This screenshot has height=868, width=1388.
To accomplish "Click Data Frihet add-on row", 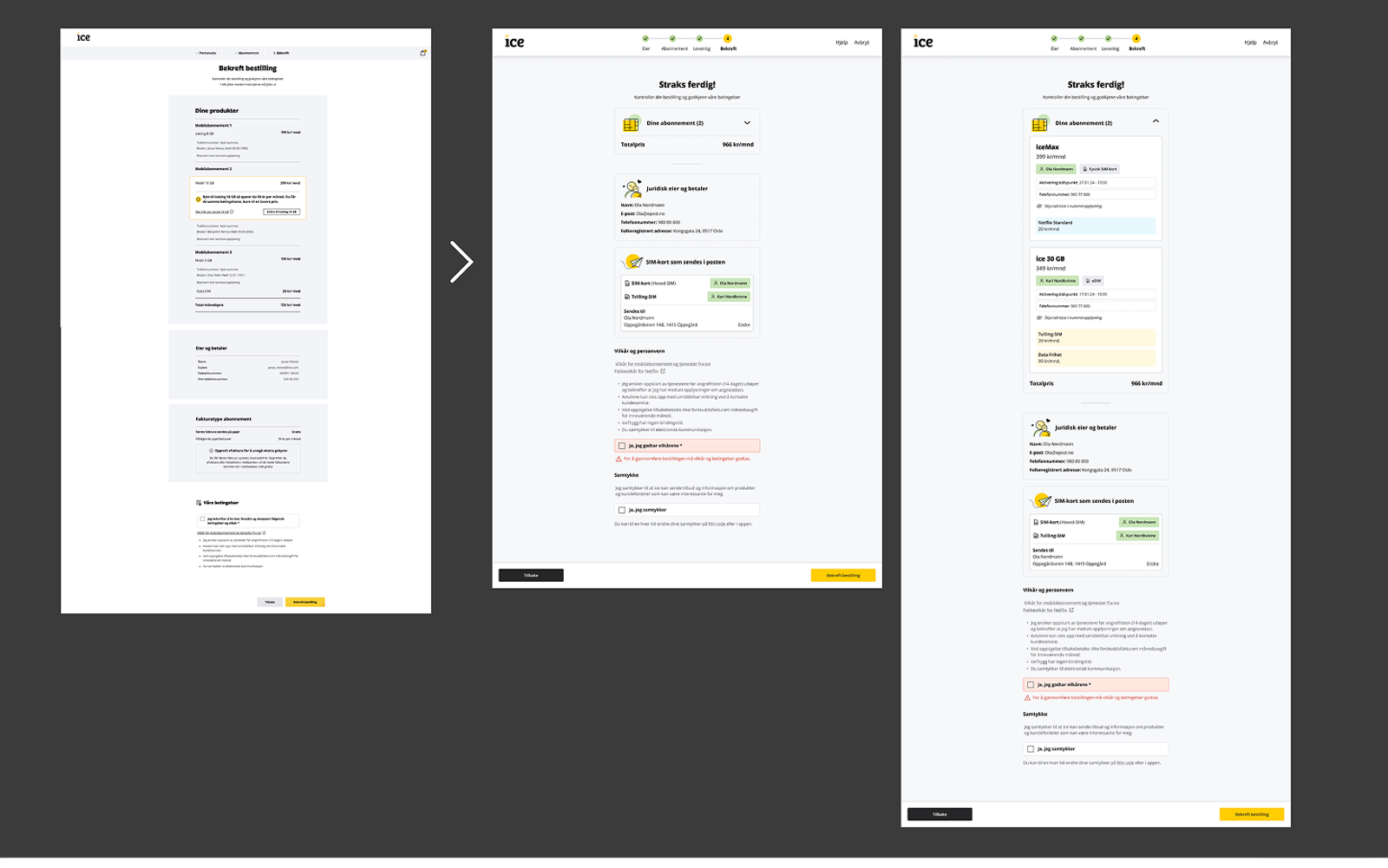I will pyautogui.click(x=1096, y=358).
